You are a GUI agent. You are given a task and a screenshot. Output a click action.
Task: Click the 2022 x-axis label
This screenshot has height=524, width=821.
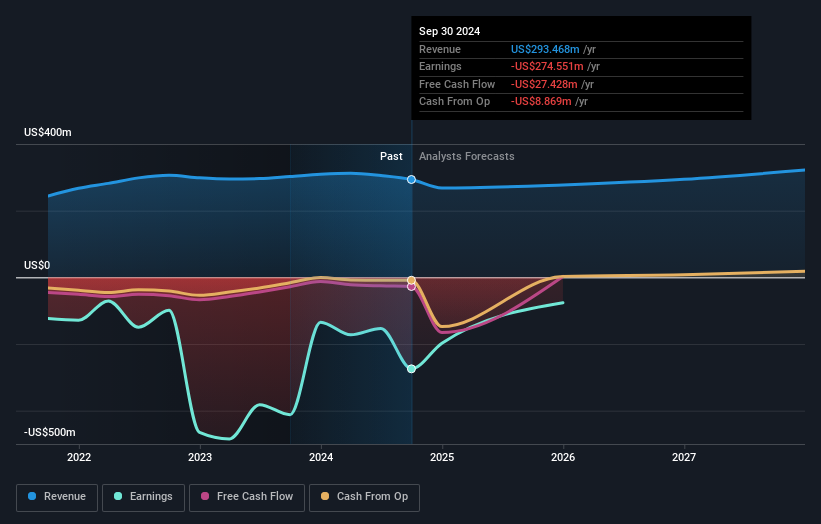pos(79,458)
